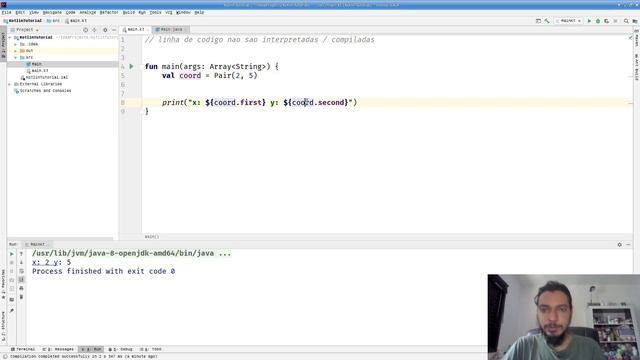Open Structure side tab on left edge

coord(3,326)
